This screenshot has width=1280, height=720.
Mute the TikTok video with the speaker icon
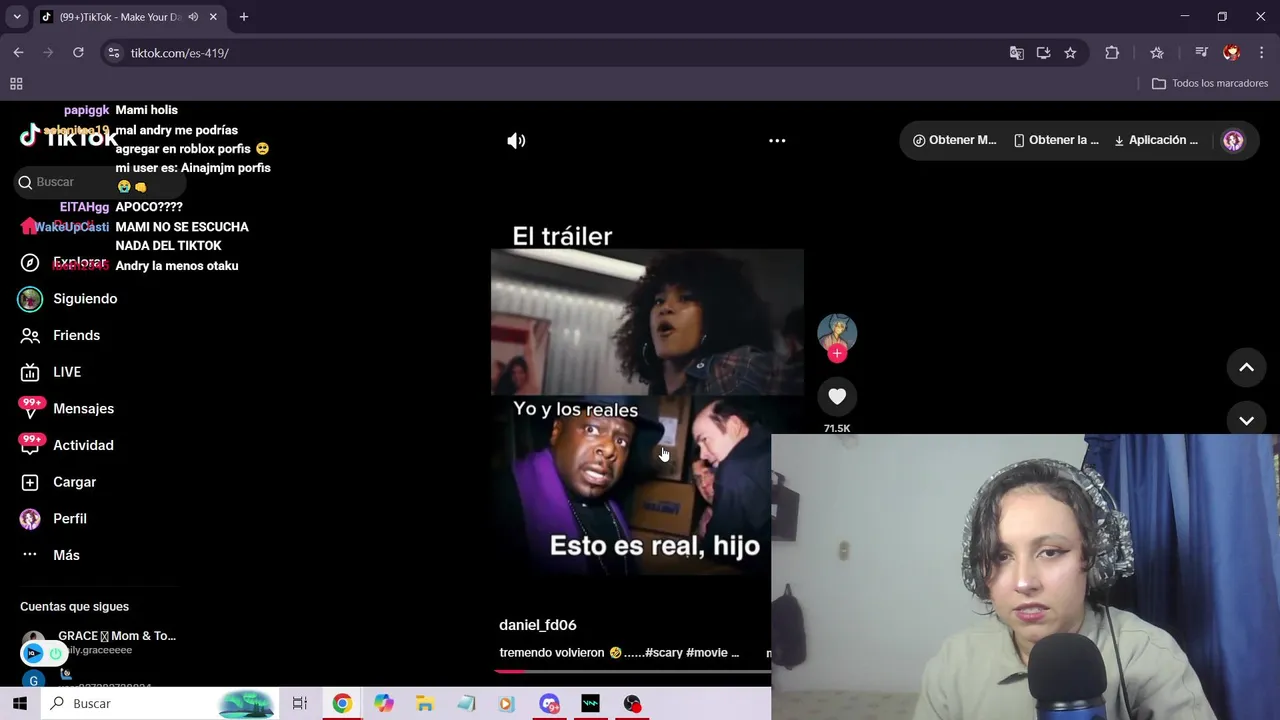pos(516,141)
